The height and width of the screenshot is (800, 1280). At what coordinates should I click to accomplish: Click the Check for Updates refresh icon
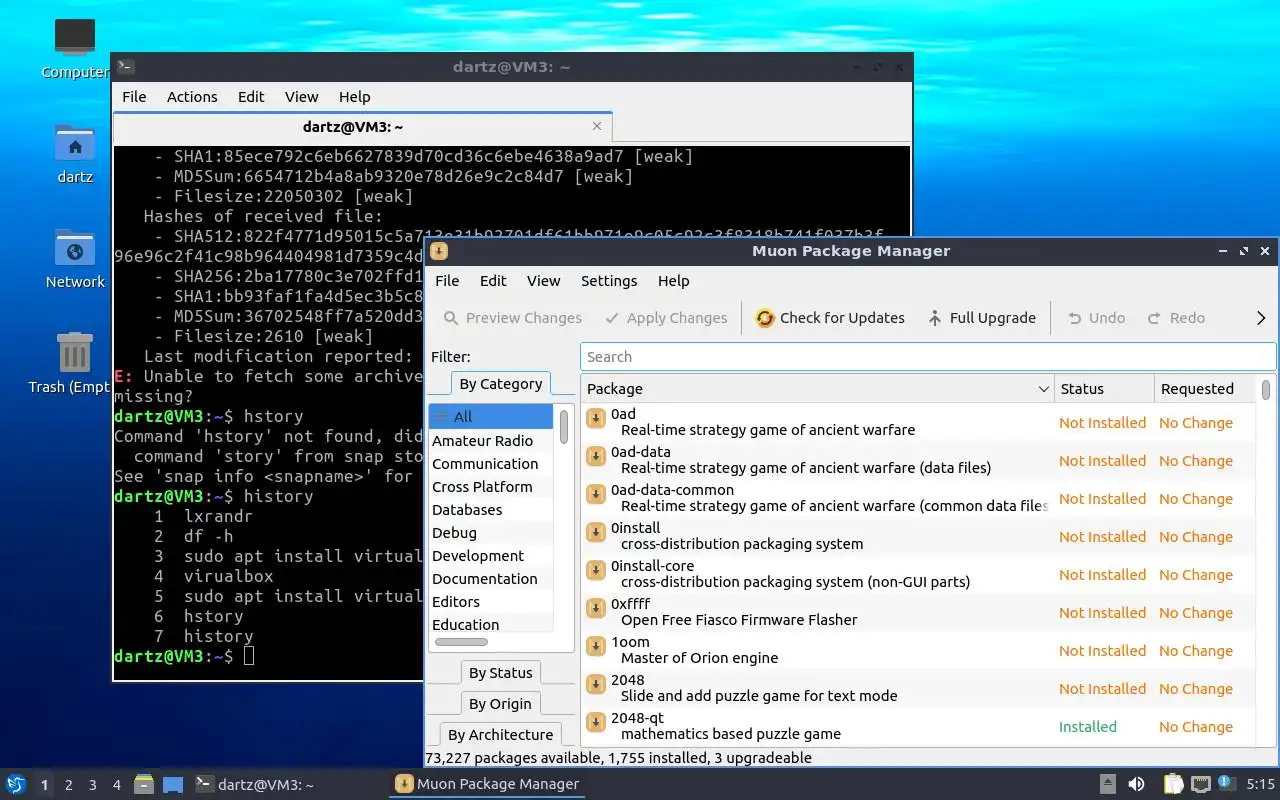point(765,318)
